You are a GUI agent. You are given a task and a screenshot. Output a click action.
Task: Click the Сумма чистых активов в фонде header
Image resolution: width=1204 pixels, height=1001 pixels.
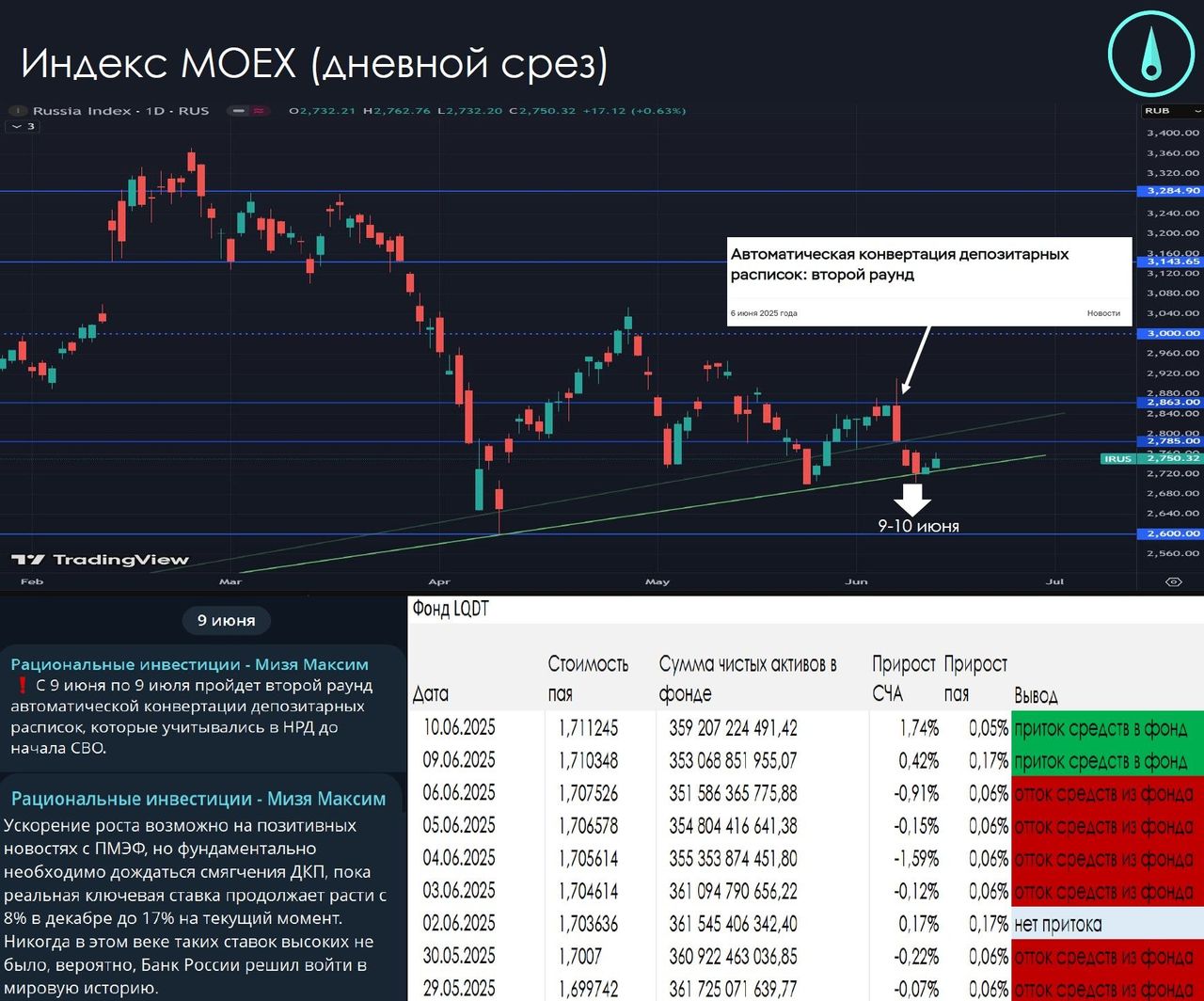coord(748,678)
